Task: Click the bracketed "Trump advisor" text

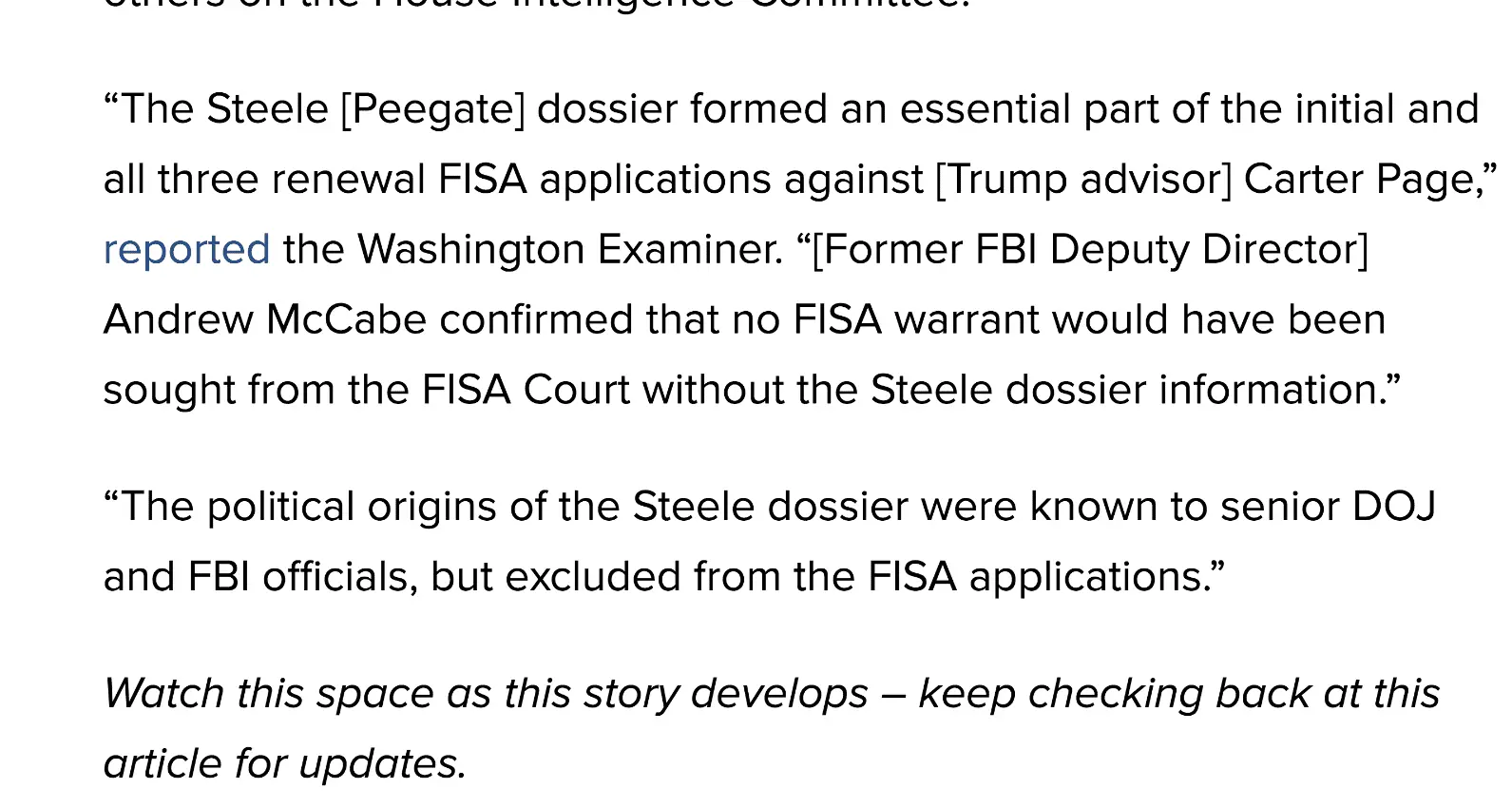Action: [x=1083, y=180]
